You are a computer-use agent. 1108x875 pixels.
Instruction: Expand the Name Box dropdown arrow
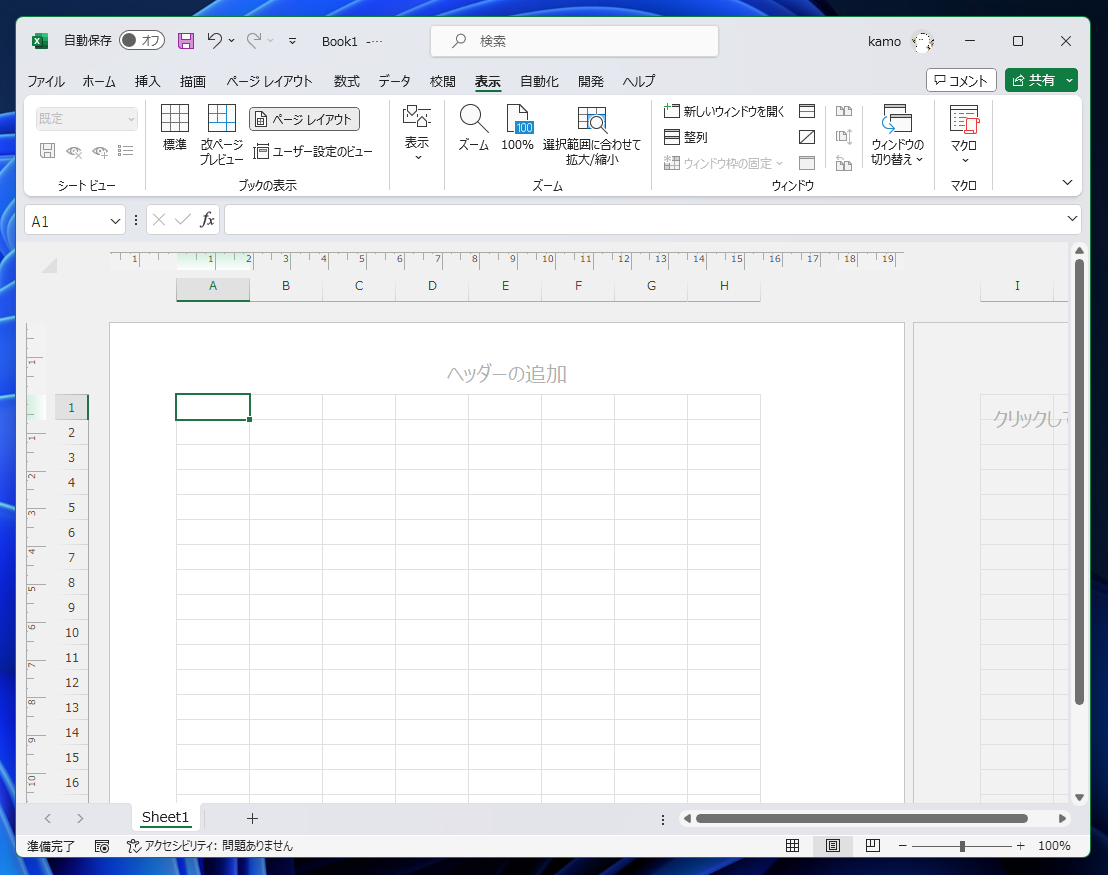click(x=114, y=221)
